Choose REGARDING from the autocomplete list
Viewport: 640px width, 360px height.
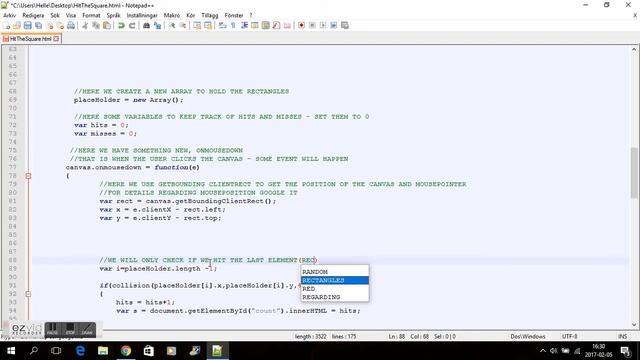(335, 297)
